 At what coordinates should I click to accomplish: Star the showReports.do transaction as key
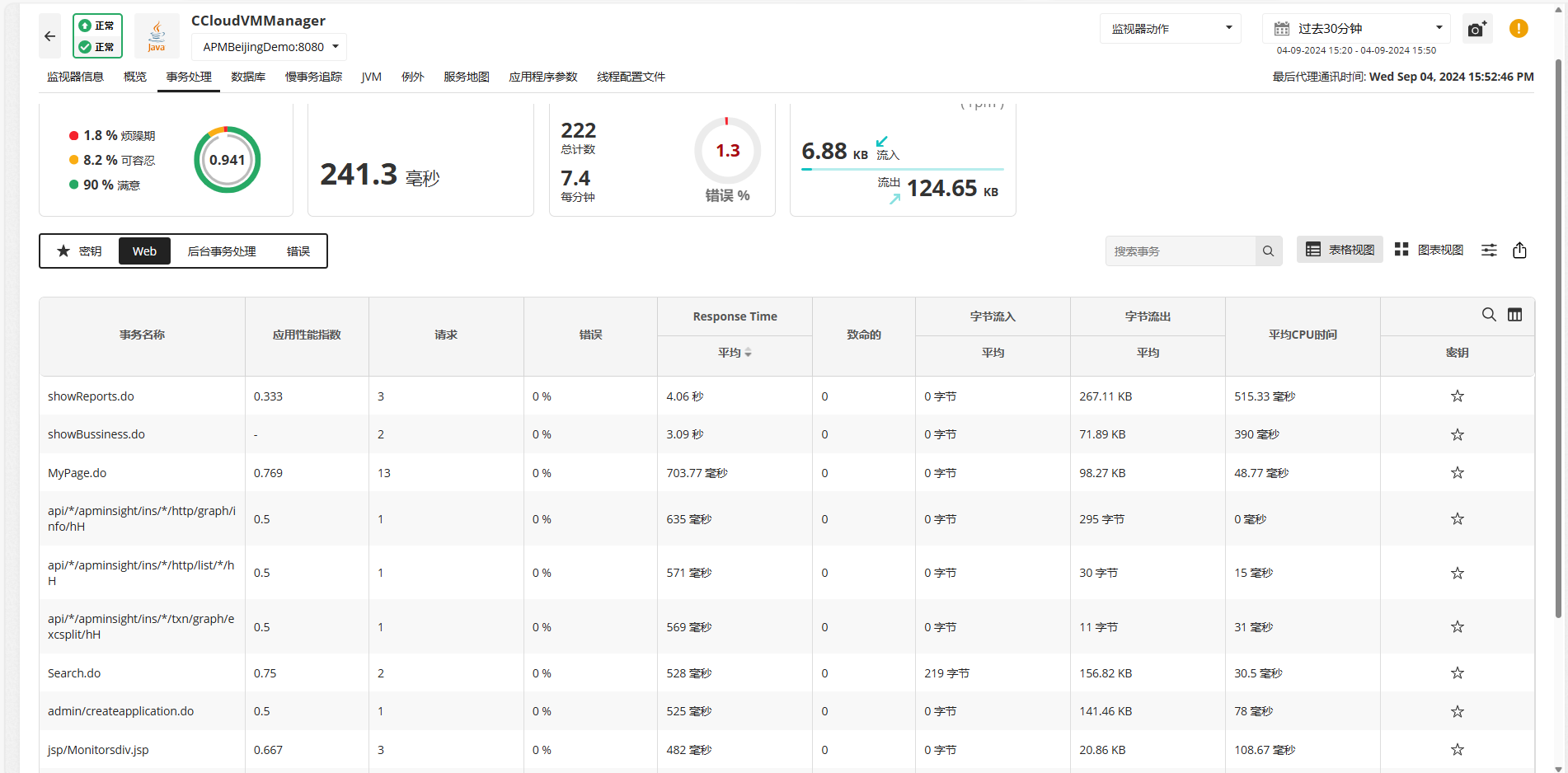1457,396
